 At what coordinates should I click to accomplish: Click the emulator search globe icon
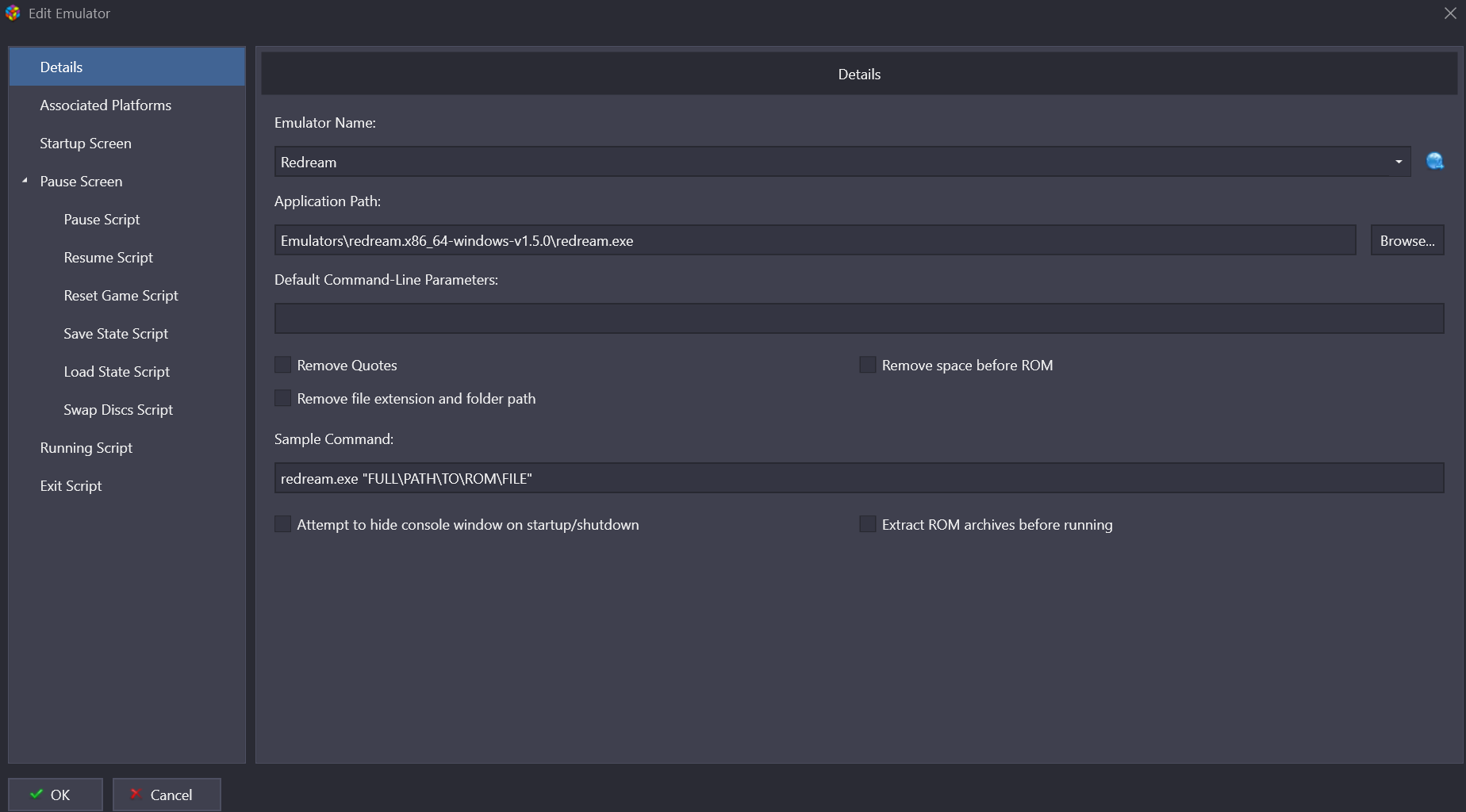[x=1434, y=161]
